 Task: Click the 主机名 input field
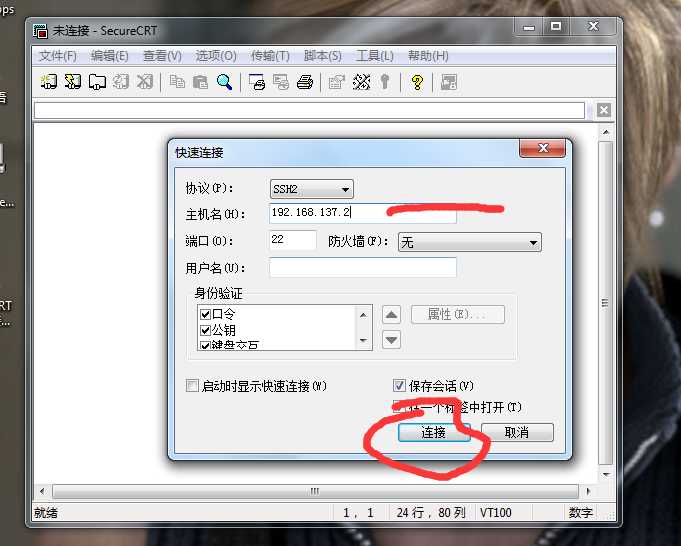coord(363,213)
